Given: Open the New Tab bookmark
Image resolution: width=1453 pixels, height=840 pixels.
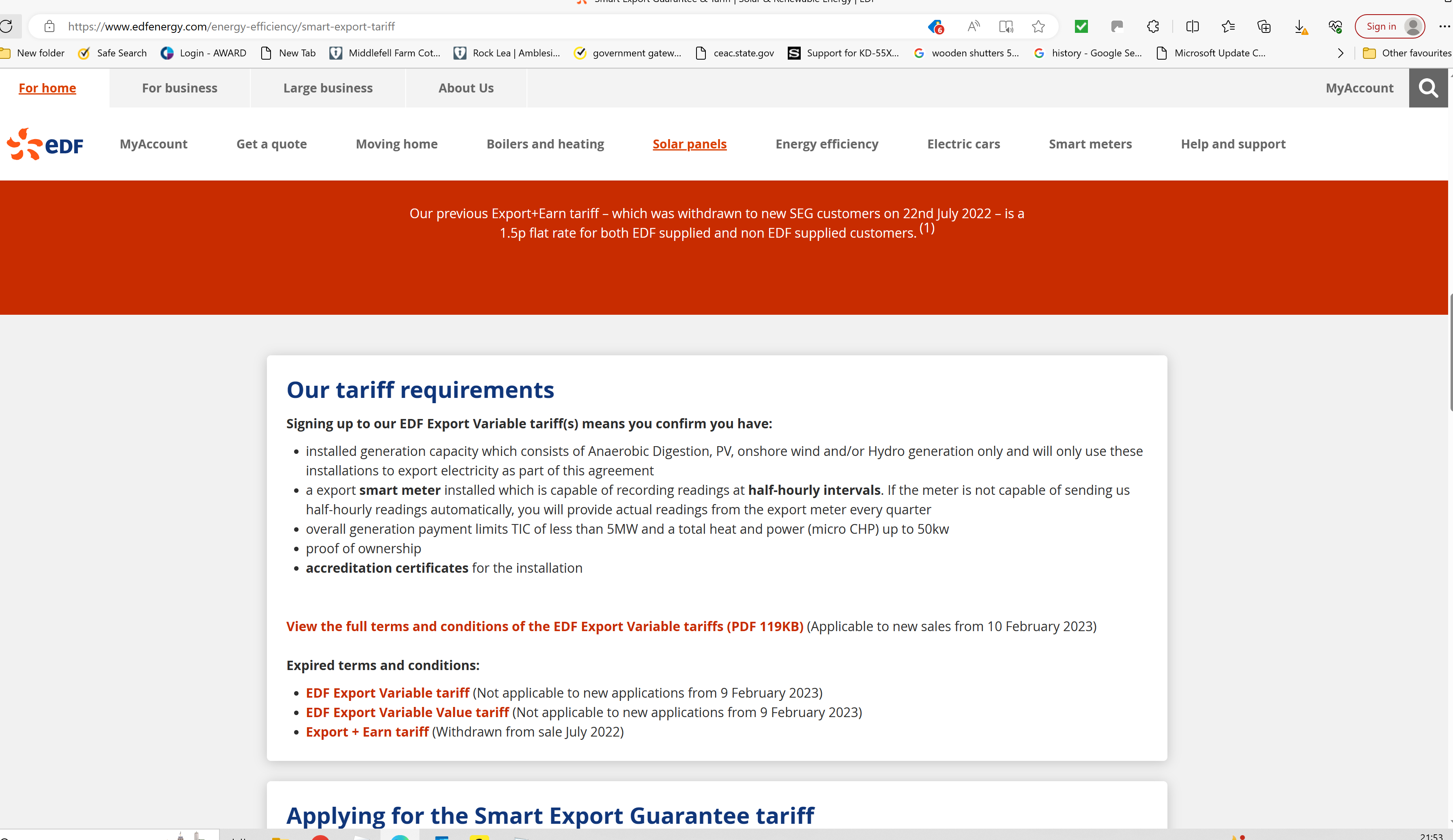Looking at the screenshot, I should pos(288,53).
